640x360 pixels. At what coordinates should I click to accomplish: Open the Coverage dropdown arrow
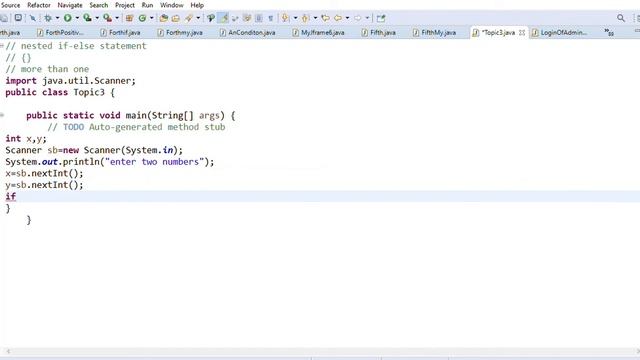click(x=97, y=18)
